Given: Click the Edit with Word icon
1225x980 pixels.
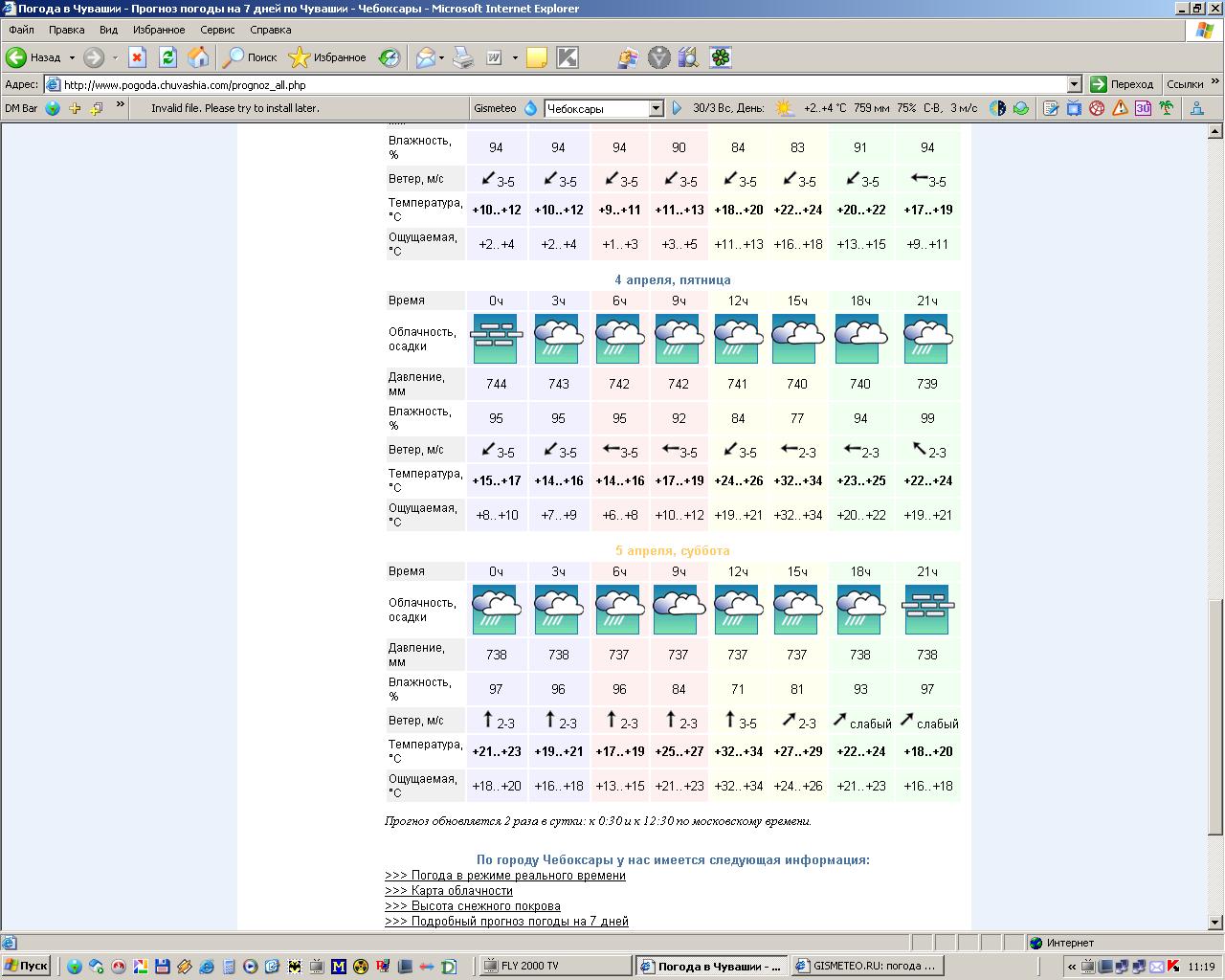Looking at the screenshot, I should pos(495,57).
